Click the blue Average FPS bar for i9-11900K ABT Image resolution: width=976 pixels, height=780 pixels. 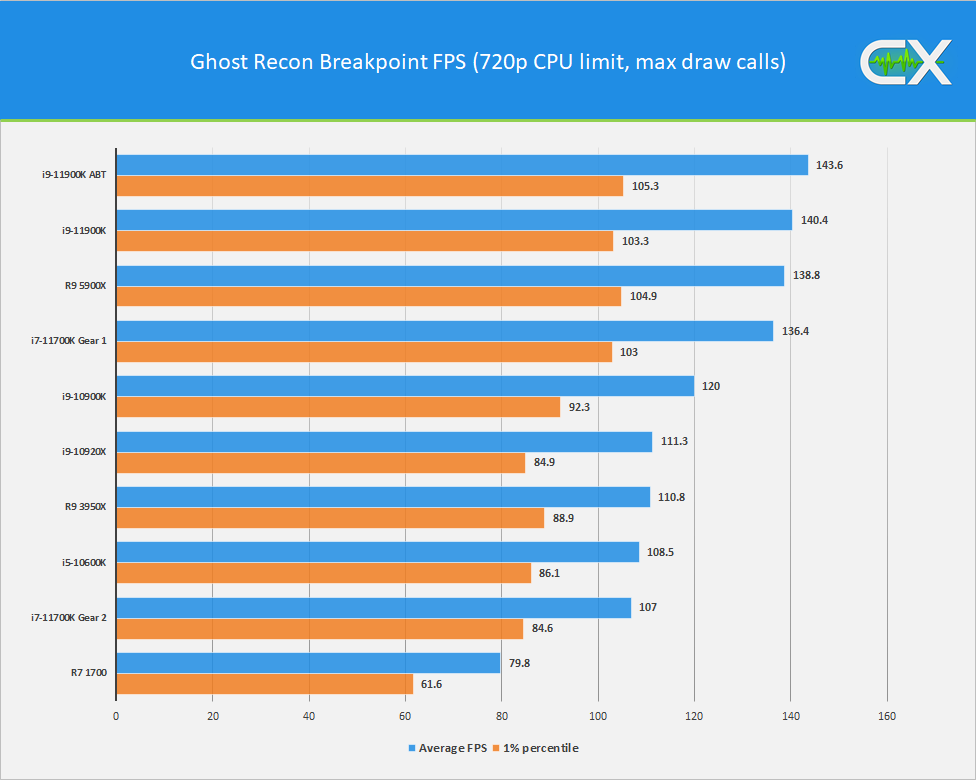[462, 165]
